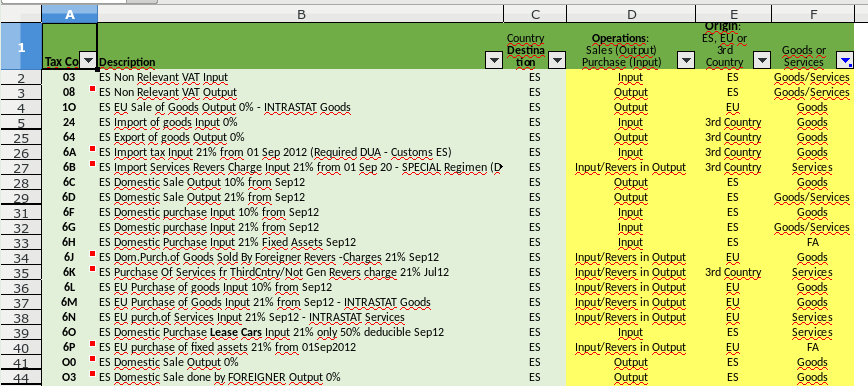Screen dimensions: 868x386
Task: Select column A header
Action: point(70,14)
